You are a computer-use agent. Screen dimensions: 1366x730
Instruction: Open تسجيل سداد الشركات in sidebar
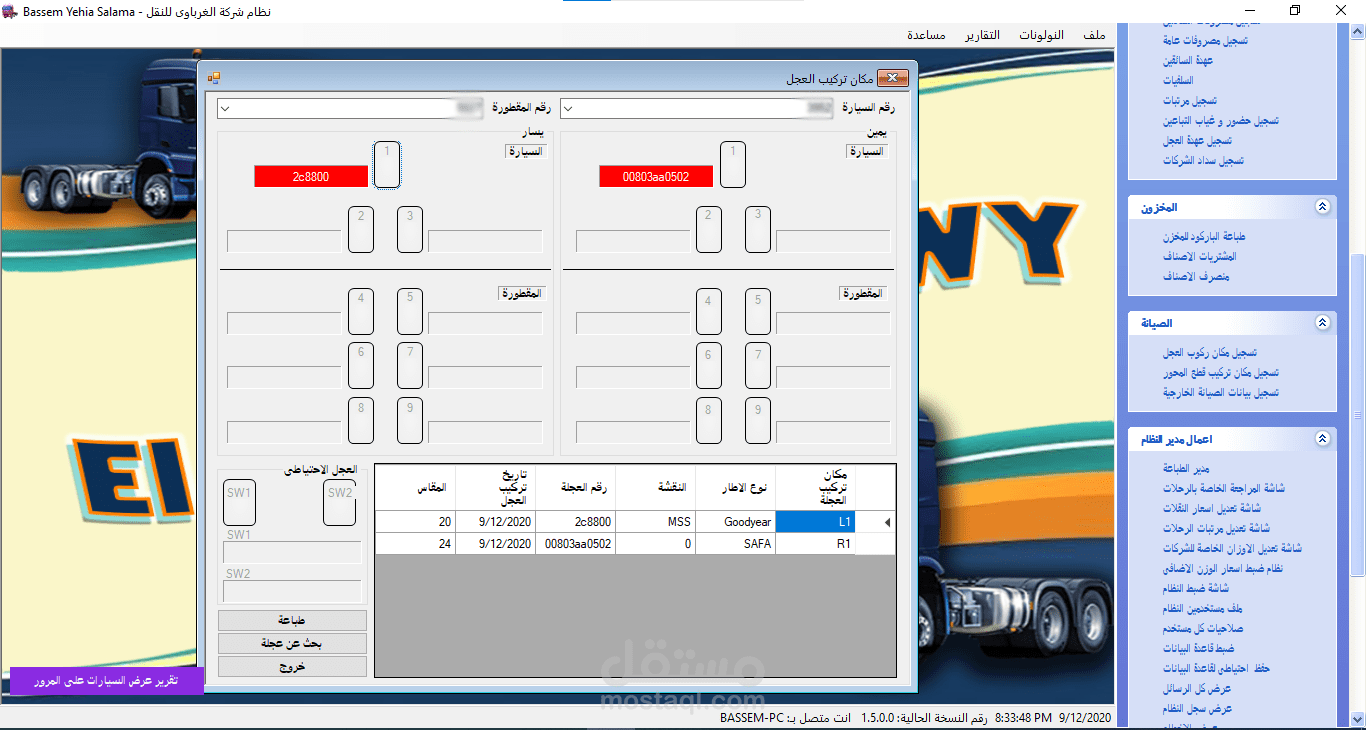pos(1203,161)
